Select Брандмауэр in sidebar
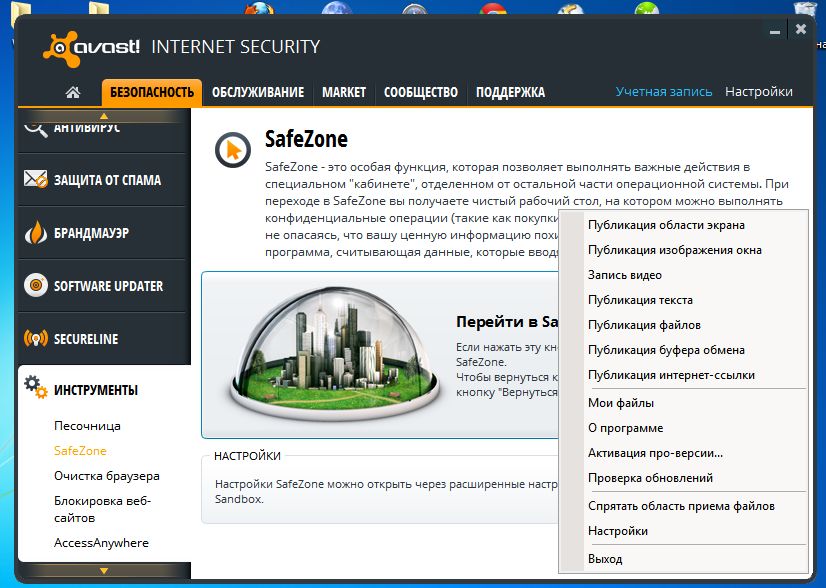 pos(104,233)
